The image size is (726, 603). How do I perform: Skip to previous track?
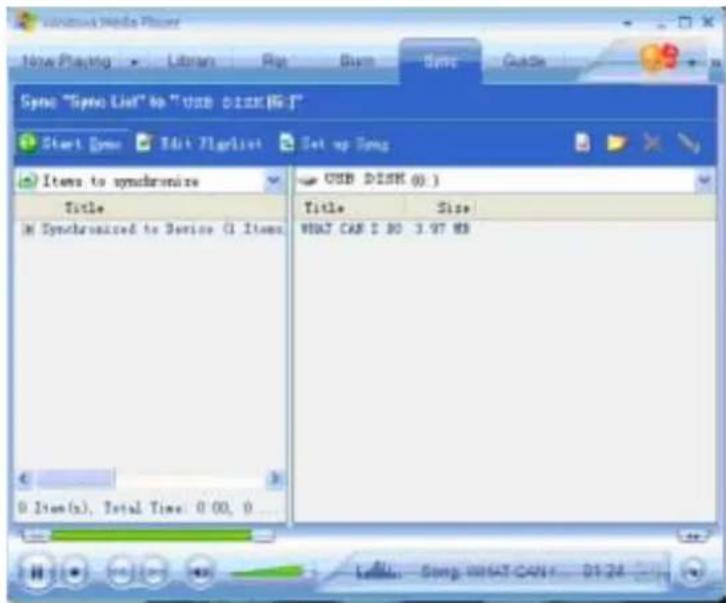[119, 573]
